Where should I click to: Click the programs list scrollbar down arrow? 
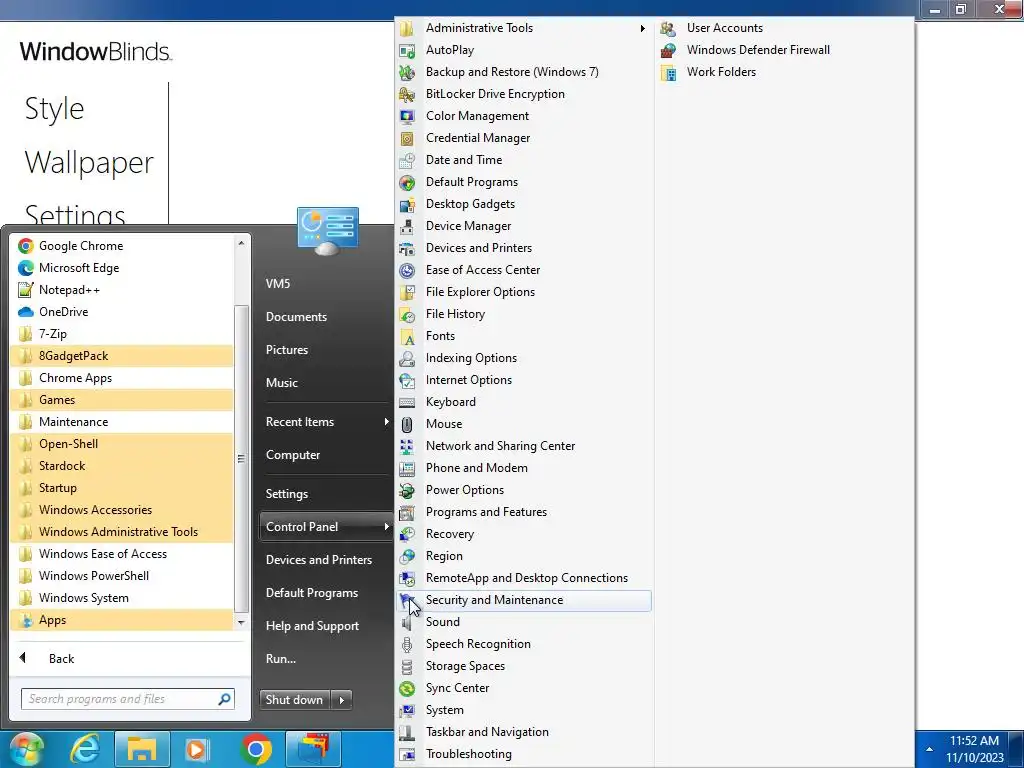(241, 622)
